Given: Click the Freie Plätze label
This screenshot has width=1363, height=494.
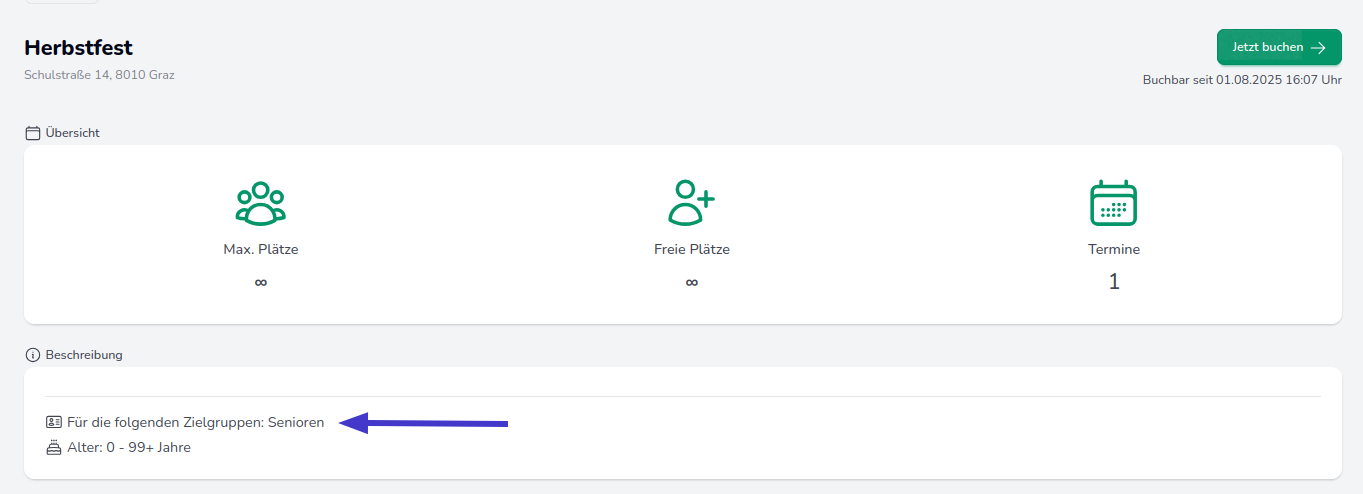Looking at the screenshot, I should click(691, 250).
